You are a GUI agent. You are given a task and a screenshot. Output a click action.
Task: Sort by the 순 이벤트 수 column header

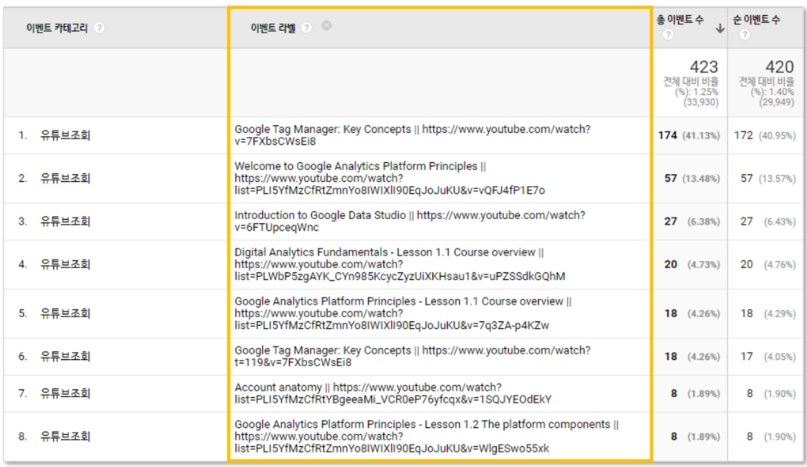[756, 20]
